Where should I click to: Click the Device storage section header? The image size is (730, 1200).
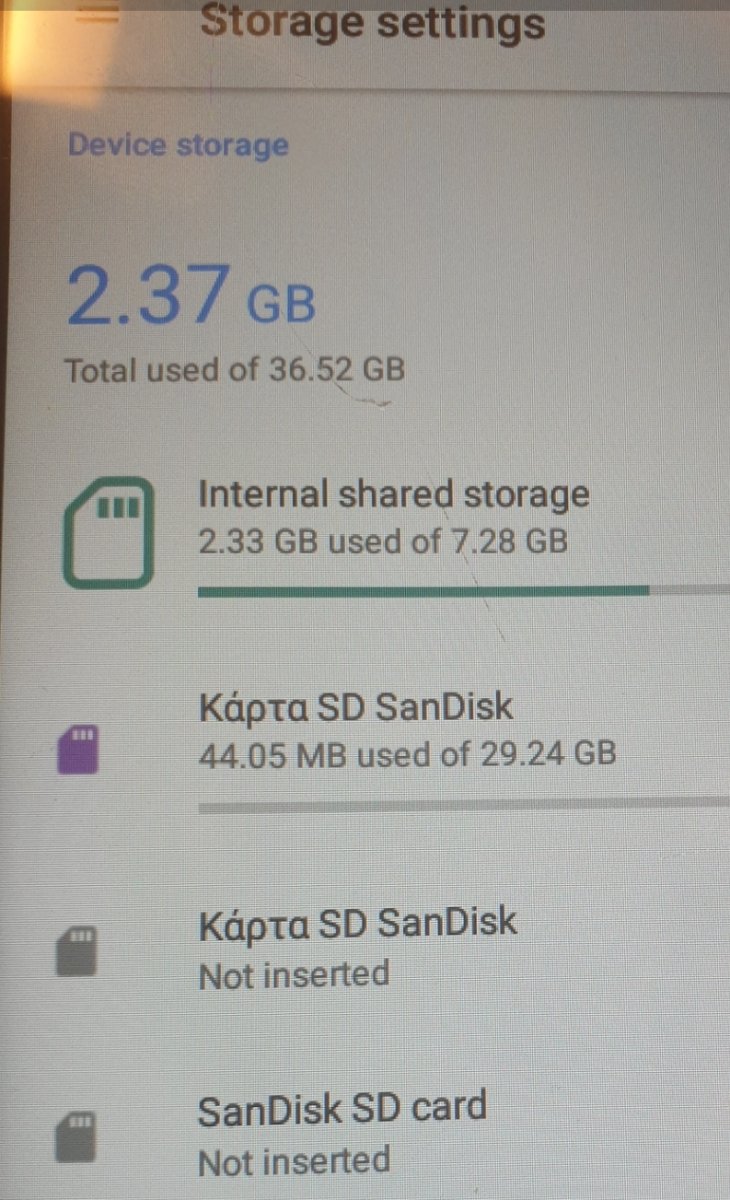(178, 145)
